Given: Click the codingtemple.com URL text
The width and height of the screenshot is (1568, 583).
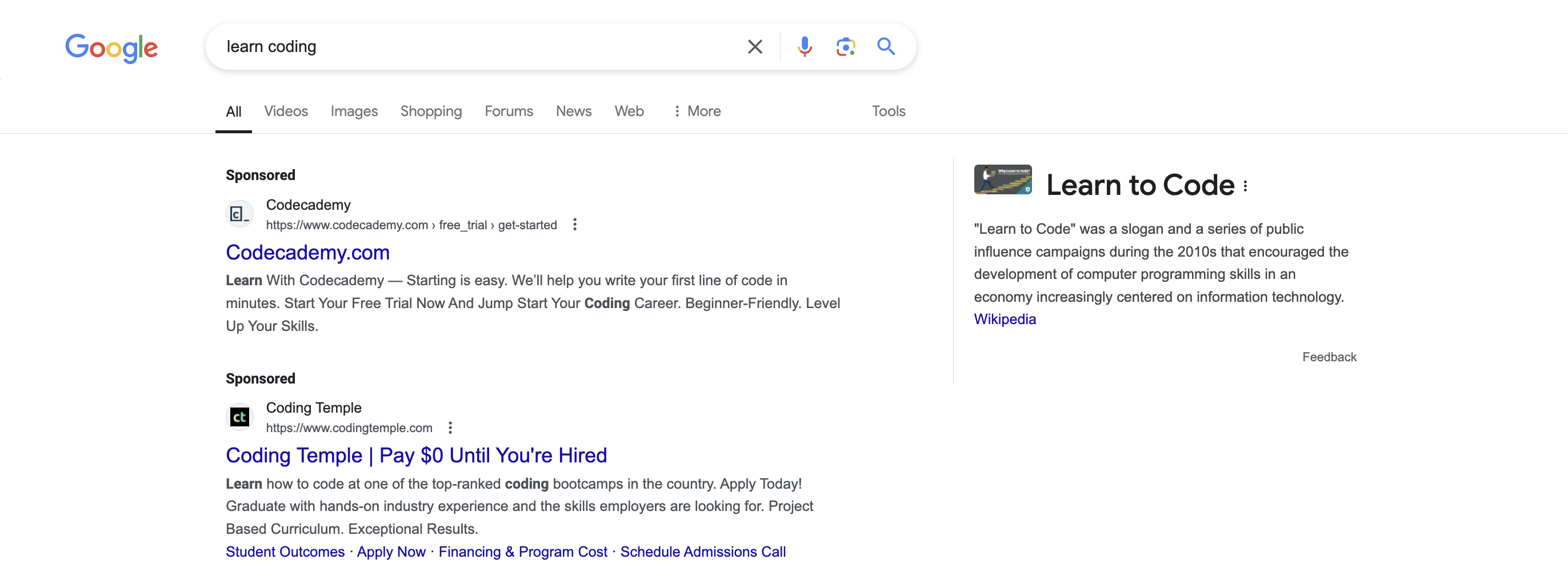Looking at the screenshot, I should [x=349, y=428].
